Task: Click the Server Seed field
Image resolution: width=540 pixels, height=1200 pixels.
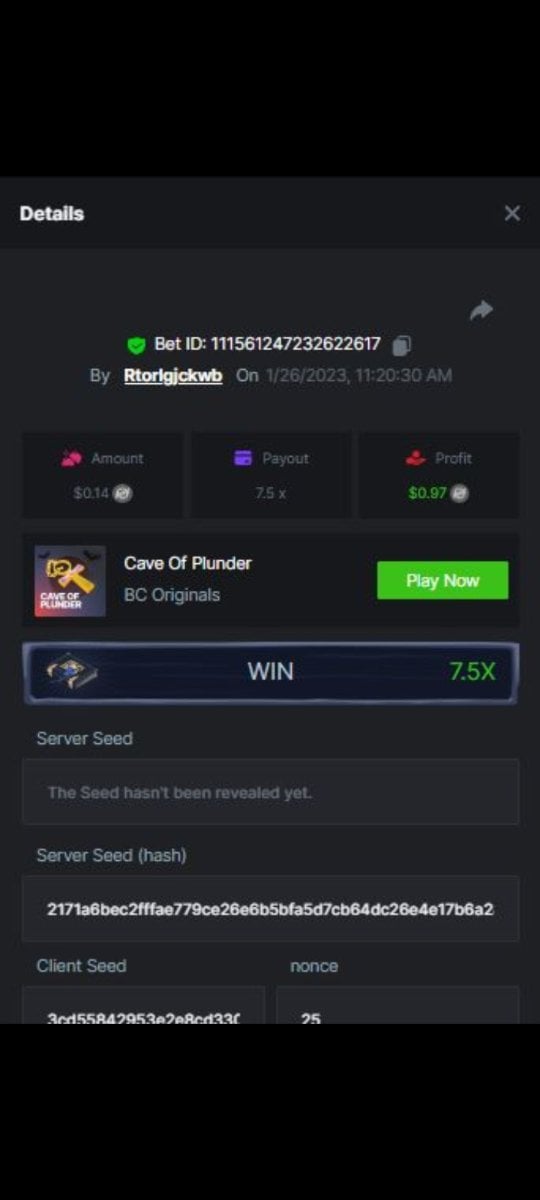Action: (x=270, y=792)
